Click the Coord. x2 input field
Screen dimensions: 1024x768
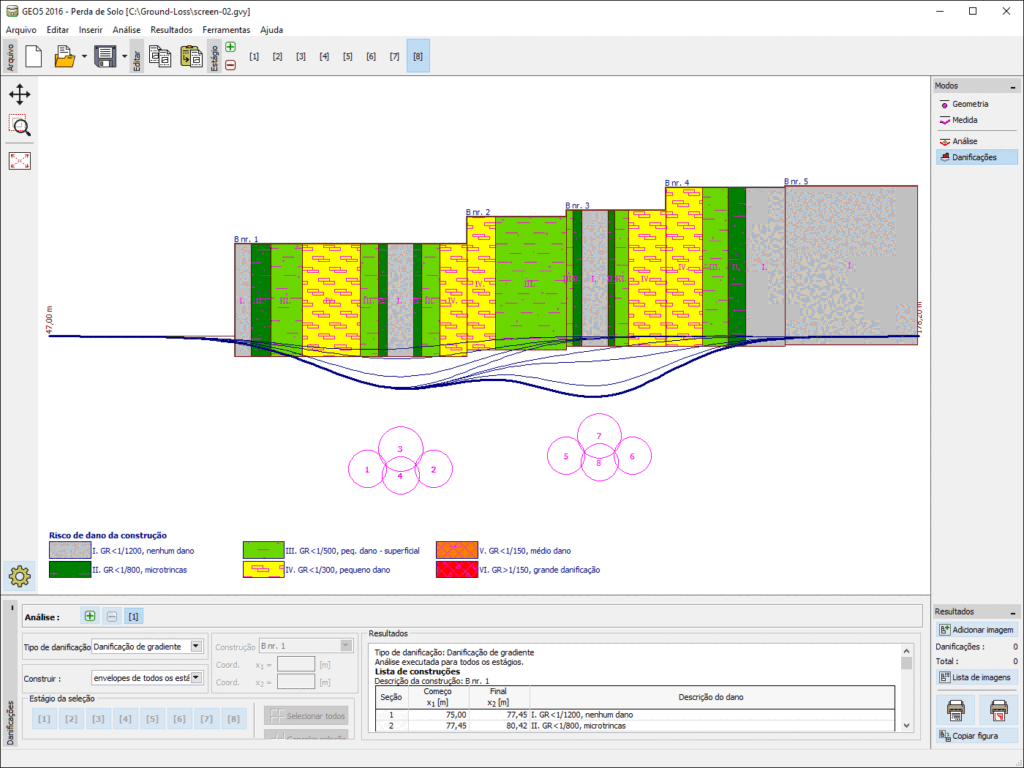point(296,682)
